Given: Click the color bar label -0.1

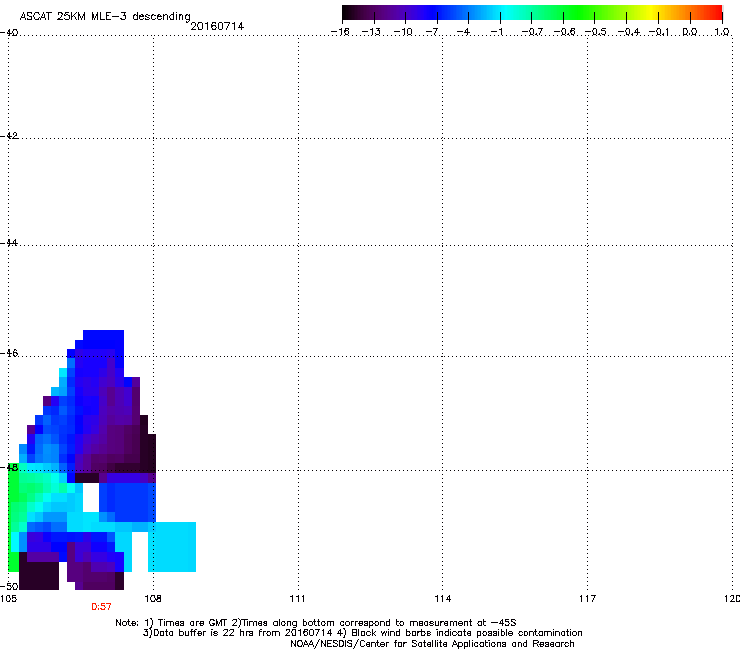Looking at the screenshot, I should (659, 32).
